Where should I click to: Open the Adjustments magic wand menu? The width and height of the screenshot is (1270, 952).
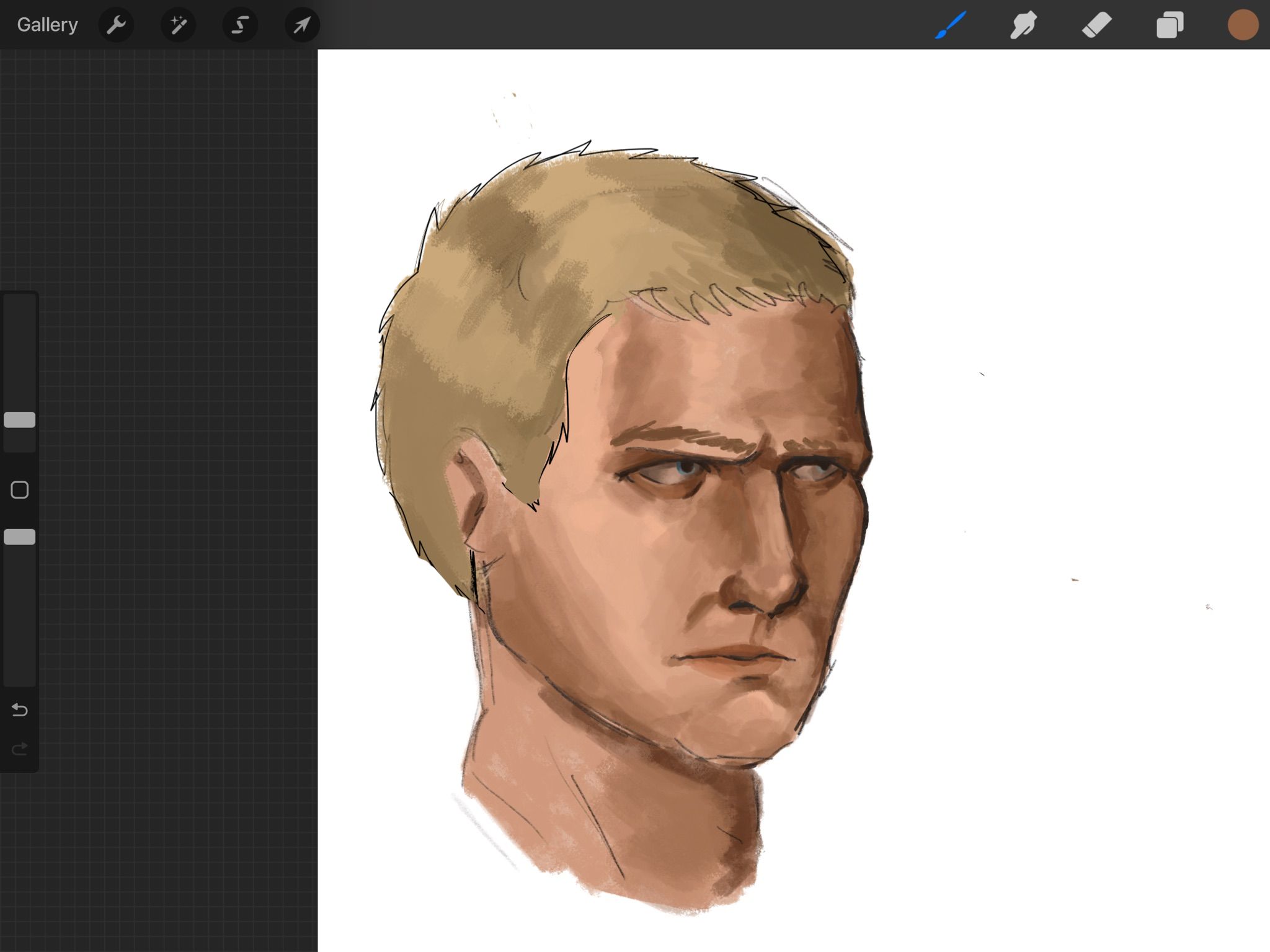[x=178, y=25]
